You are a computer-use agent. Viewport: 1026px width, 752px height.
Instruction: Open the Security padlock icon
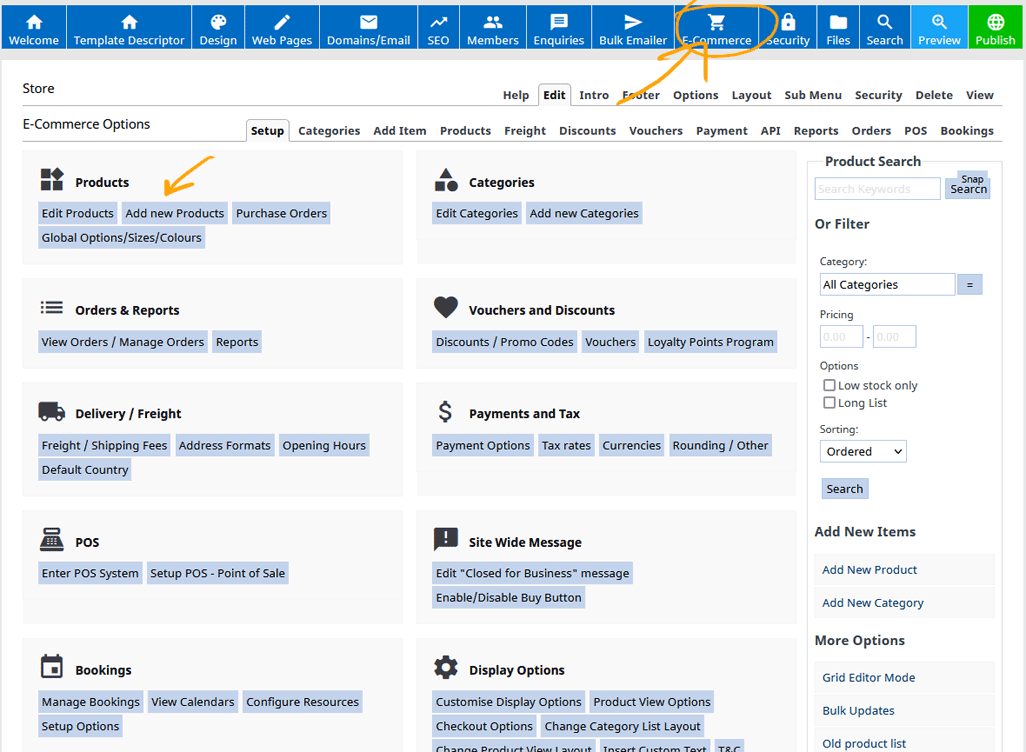pyautogui.click(x=788, y=22)
